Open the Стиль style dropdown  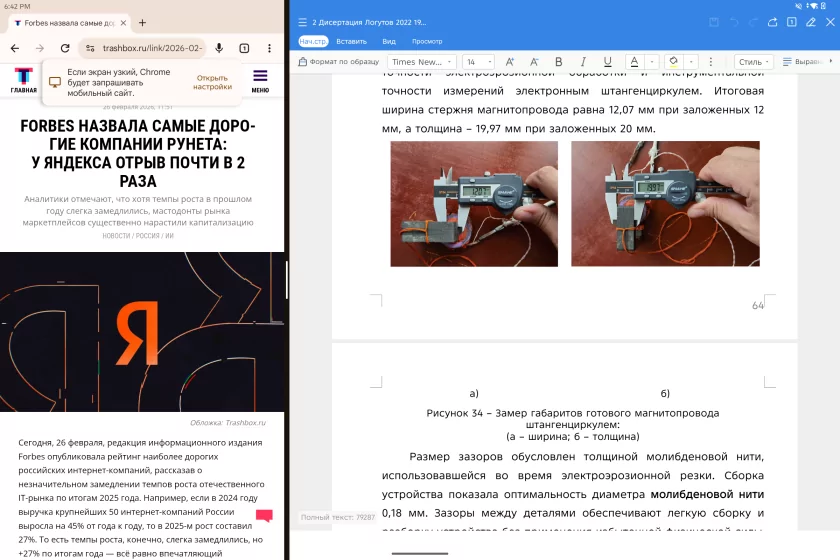point(754,62)
